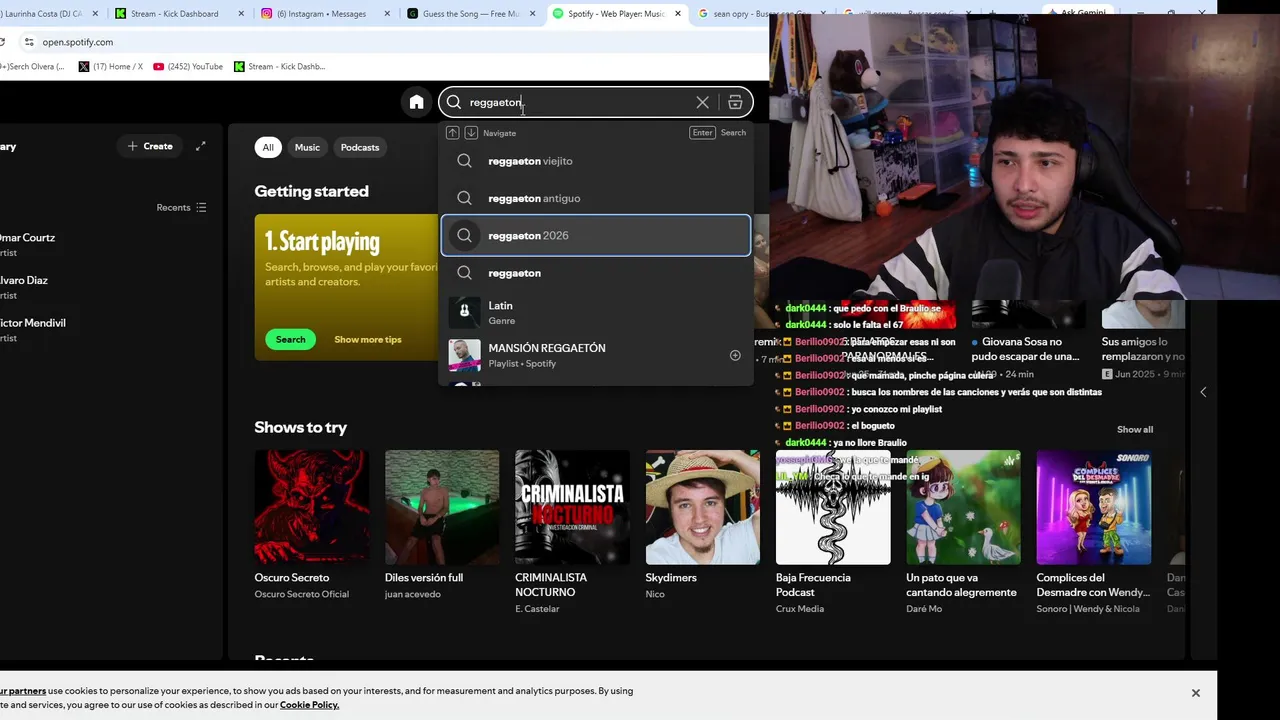Open Diles versión full show thumbnail
This screenshot has width=1280, height=720.
coord(442,507)
